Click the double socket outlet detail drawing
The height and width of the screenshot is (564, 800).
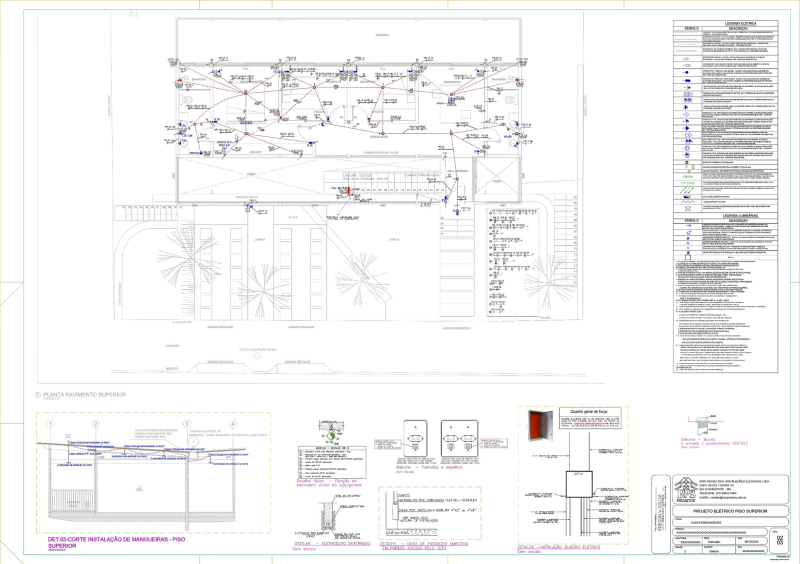click(x=461, y=439)
